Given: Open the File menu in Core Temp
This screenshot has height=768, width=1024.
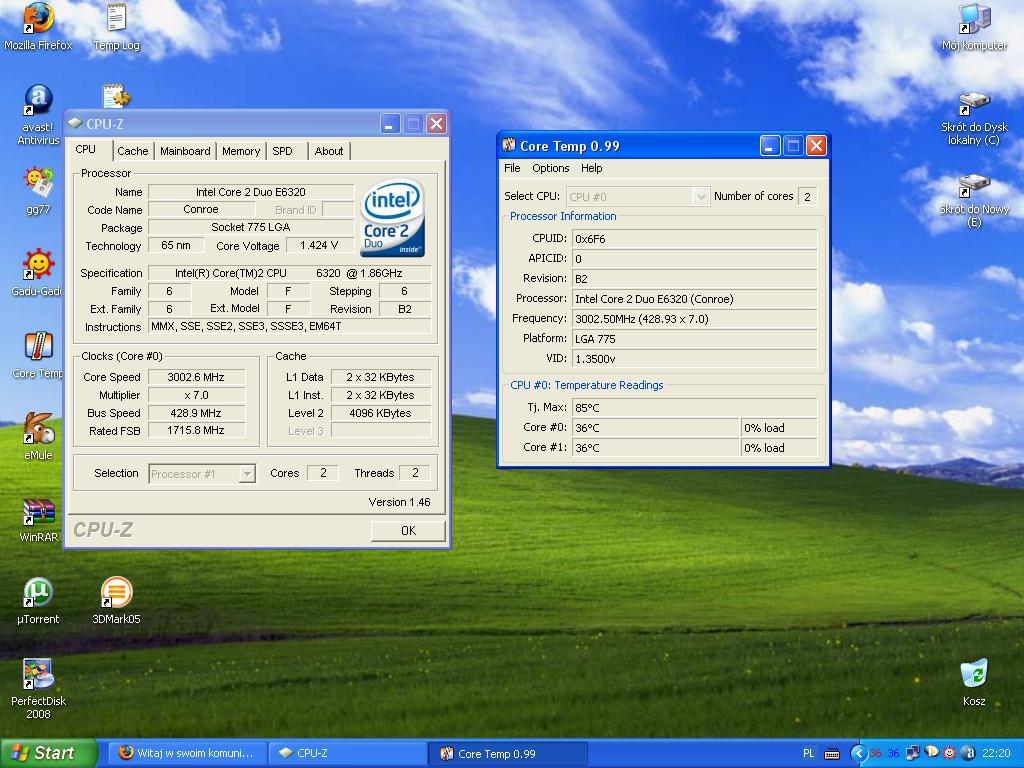Looking at the screenshot, I should (x=512, y=168).
